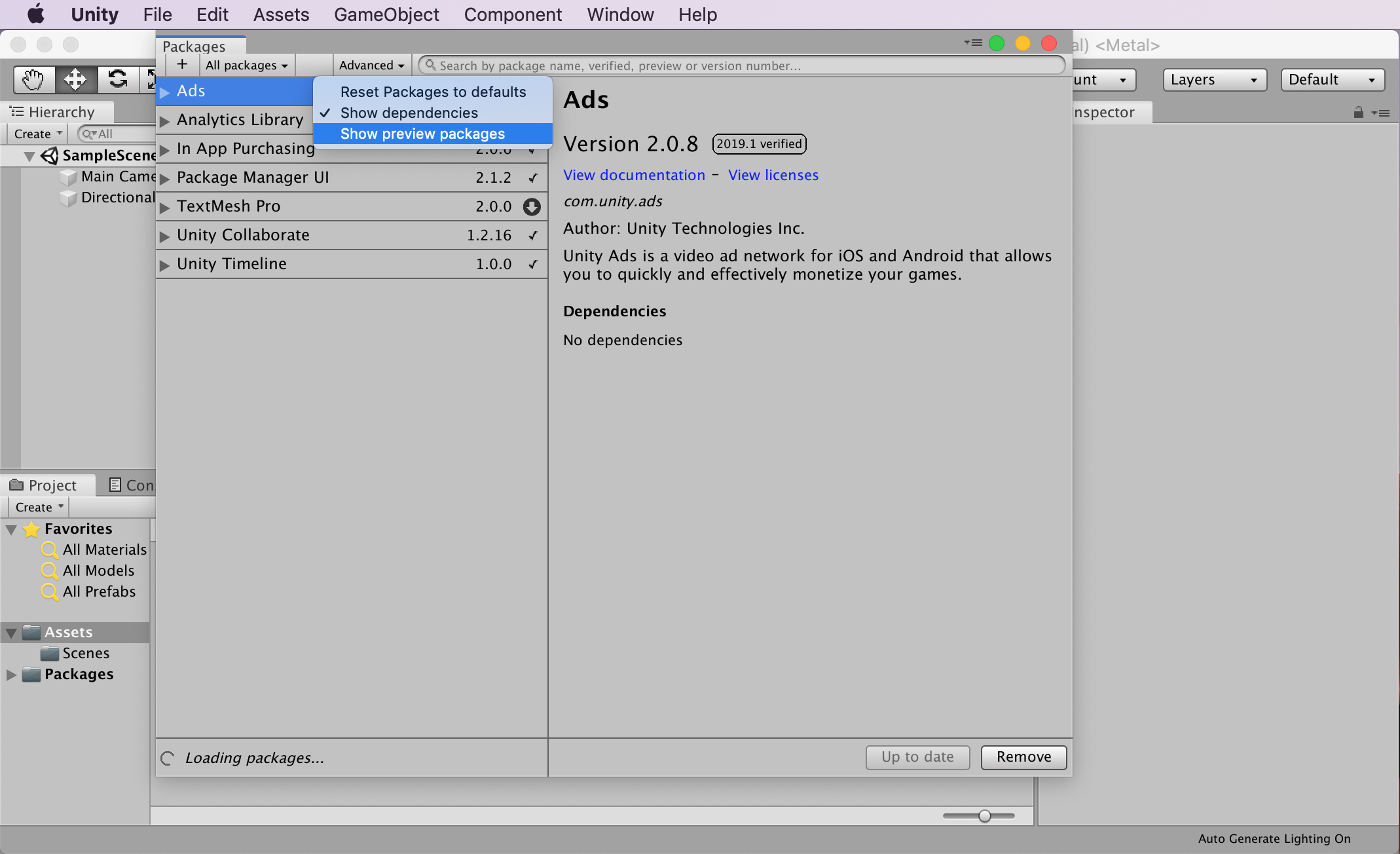Adjust the project icon size slider
1400x854 pixels.
tap(984, 815)
